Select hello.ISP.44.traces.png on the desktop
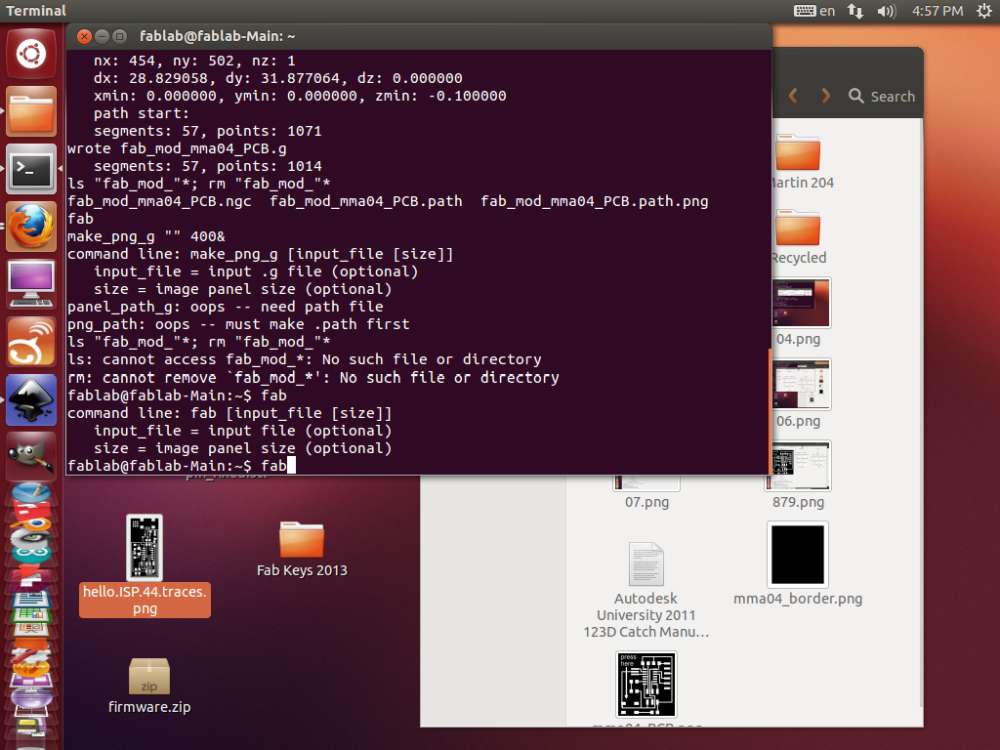Viewport: 1000px width, 750px height. point(145,566)
